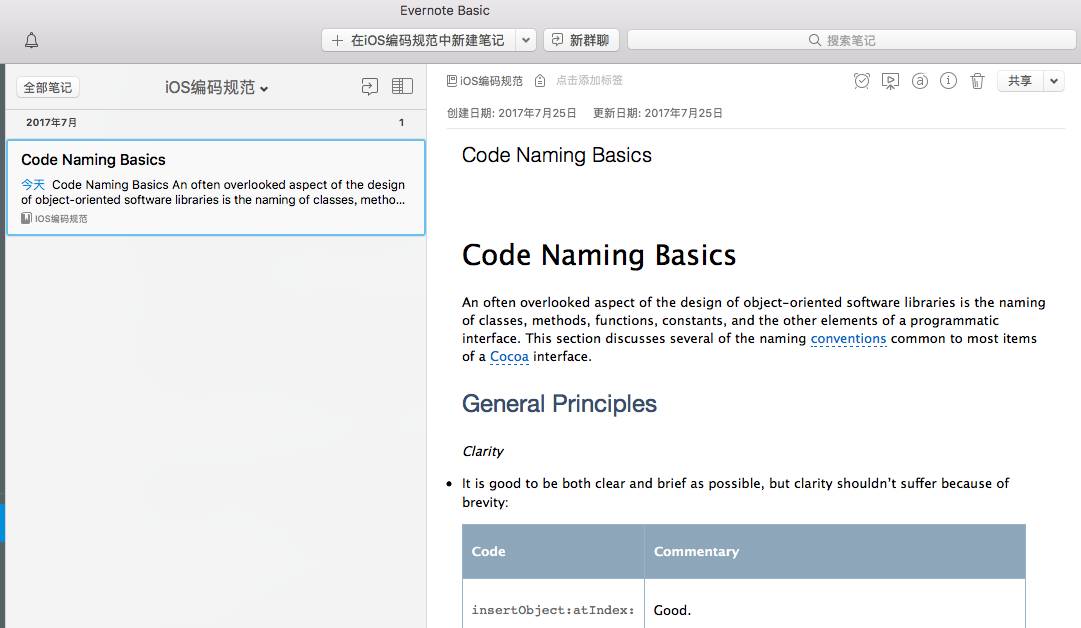Start presentation mode for this note
Viewport: 1081px width, 628px height.
click(x=890, y=81)
